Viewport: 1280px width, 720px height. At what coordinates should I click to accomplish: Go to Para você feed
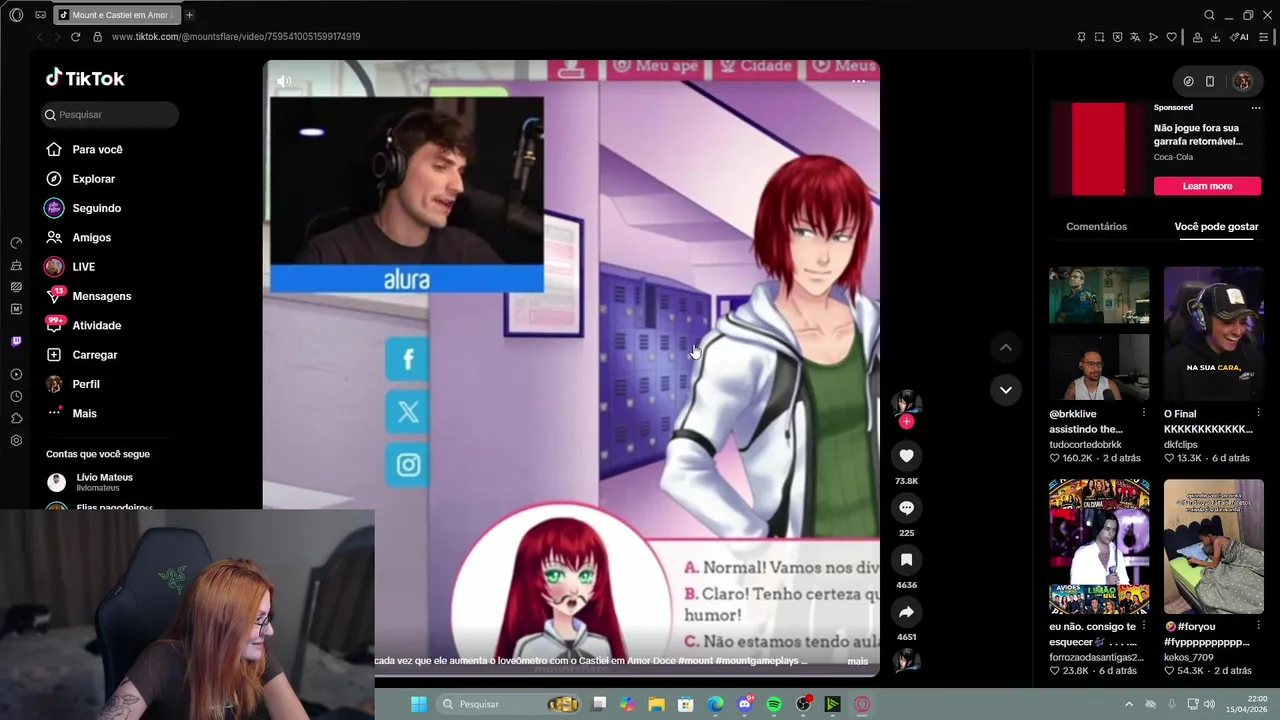click(x=85, y=150)
